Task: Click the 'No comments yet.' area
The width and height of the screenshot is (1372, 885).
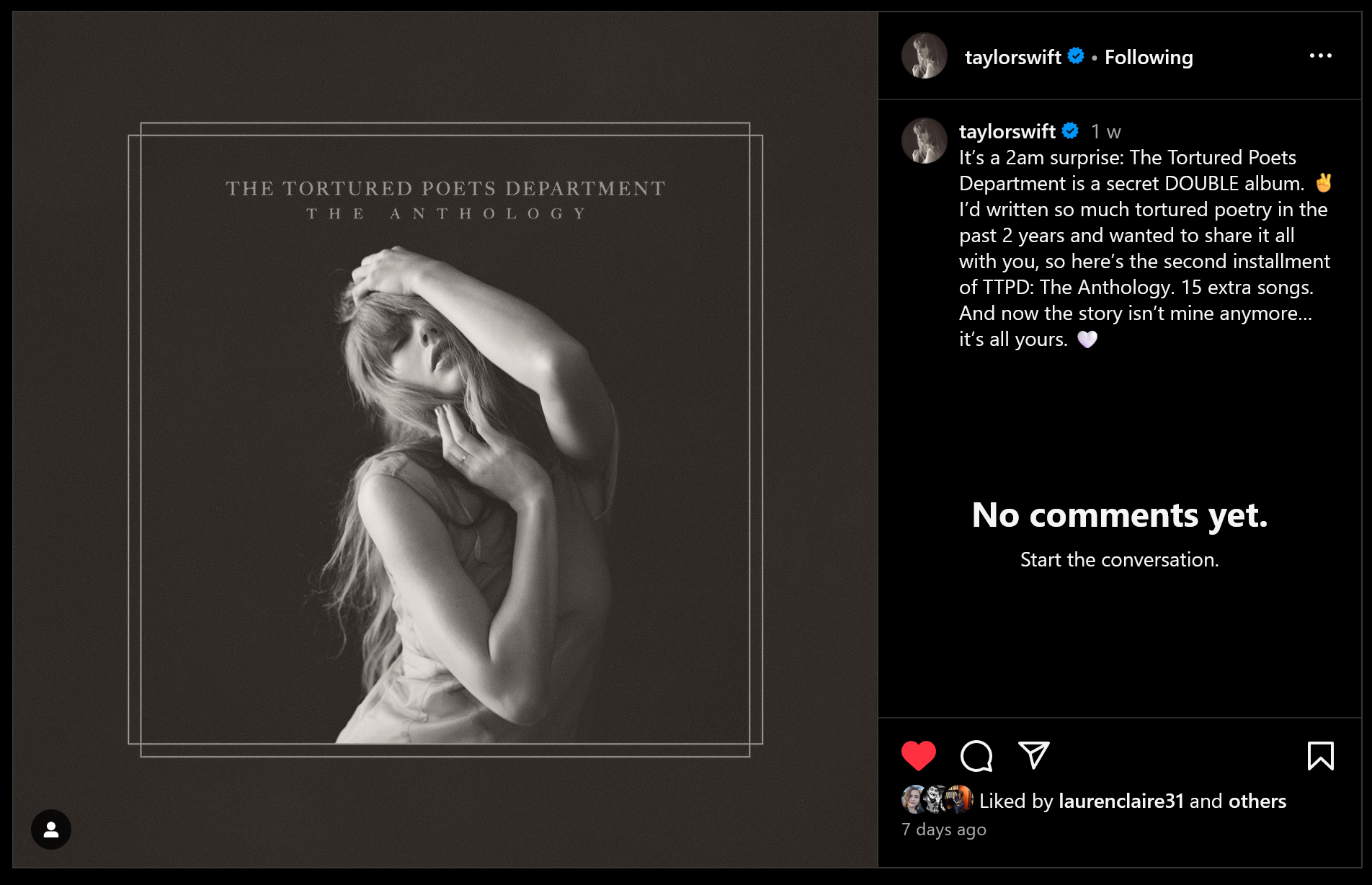Action: [1119, 516]
